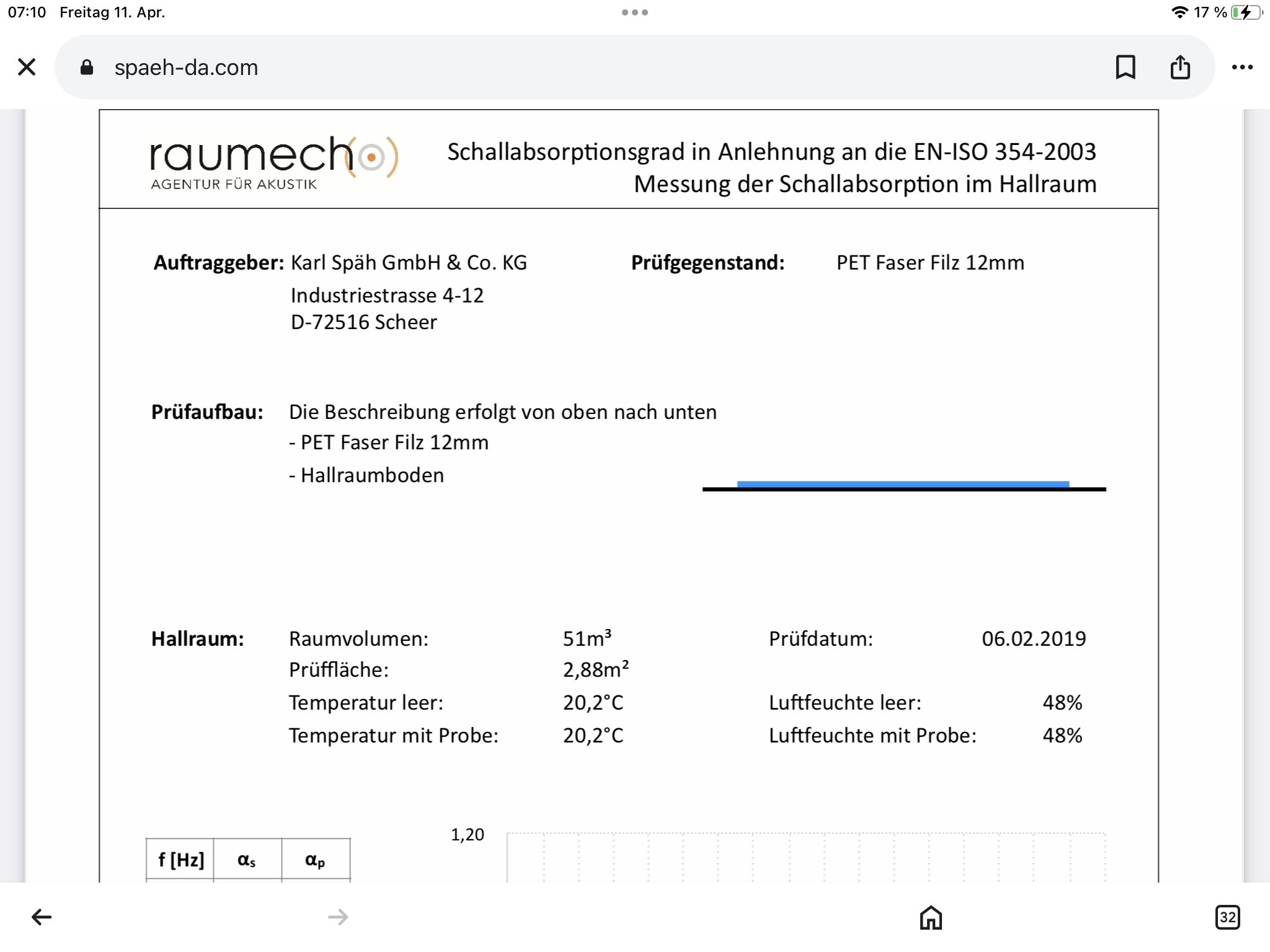
Task: Click the f [Hz] table header
Action: pyautogui.click(x=180, y=860)
